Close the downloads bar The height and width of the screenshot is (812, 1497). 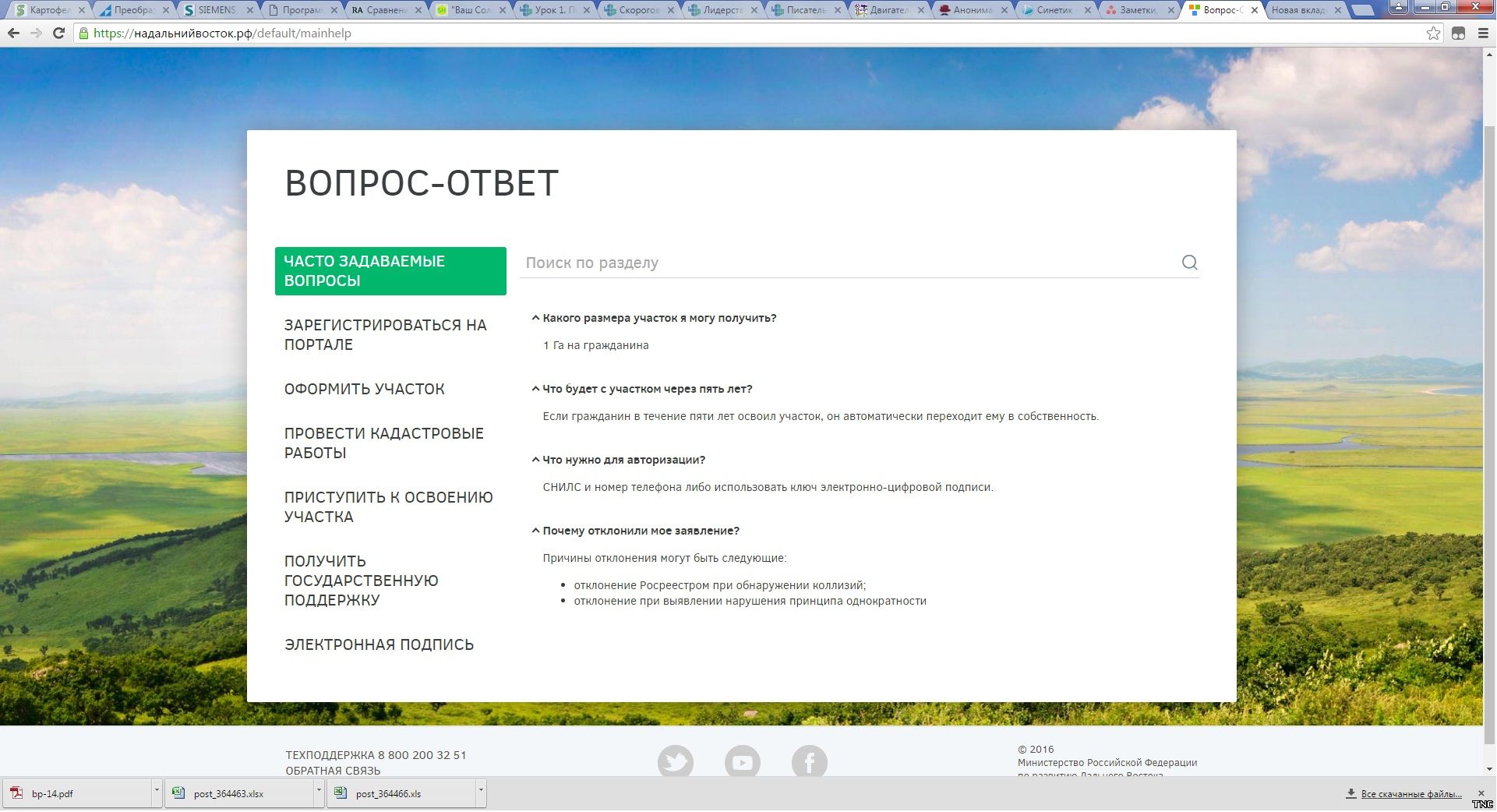tap(1481, 793)
